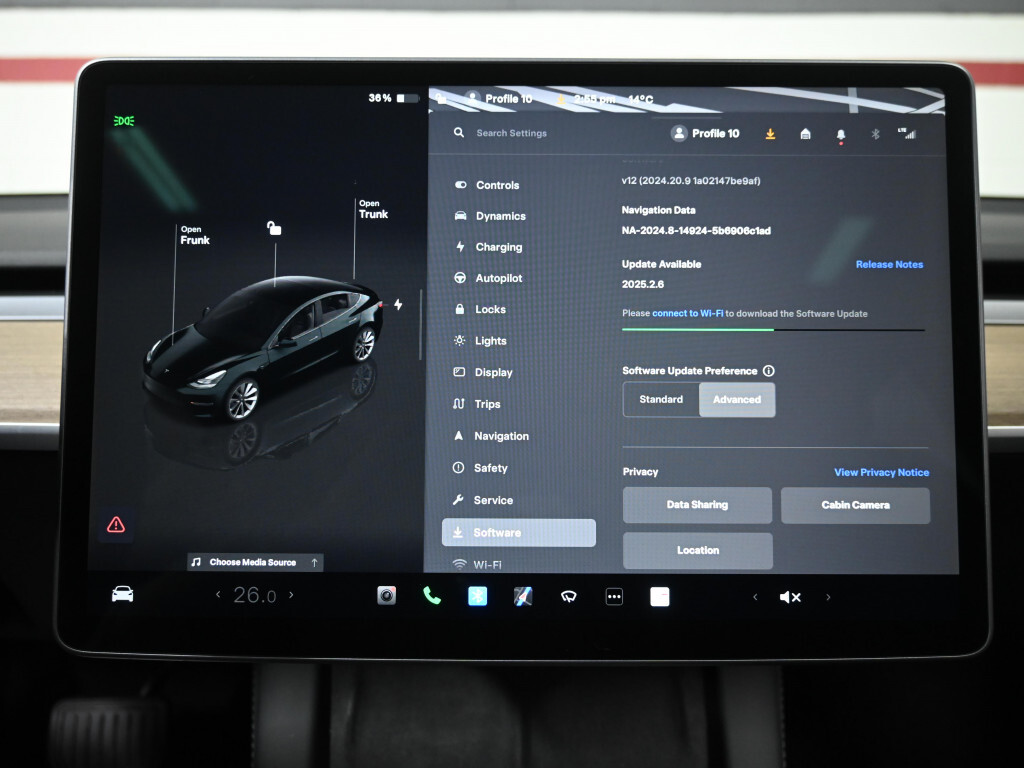Select Advanced software update preference
The width and height of the screenshot is (1024, 768).
click(x=737, y=400)
